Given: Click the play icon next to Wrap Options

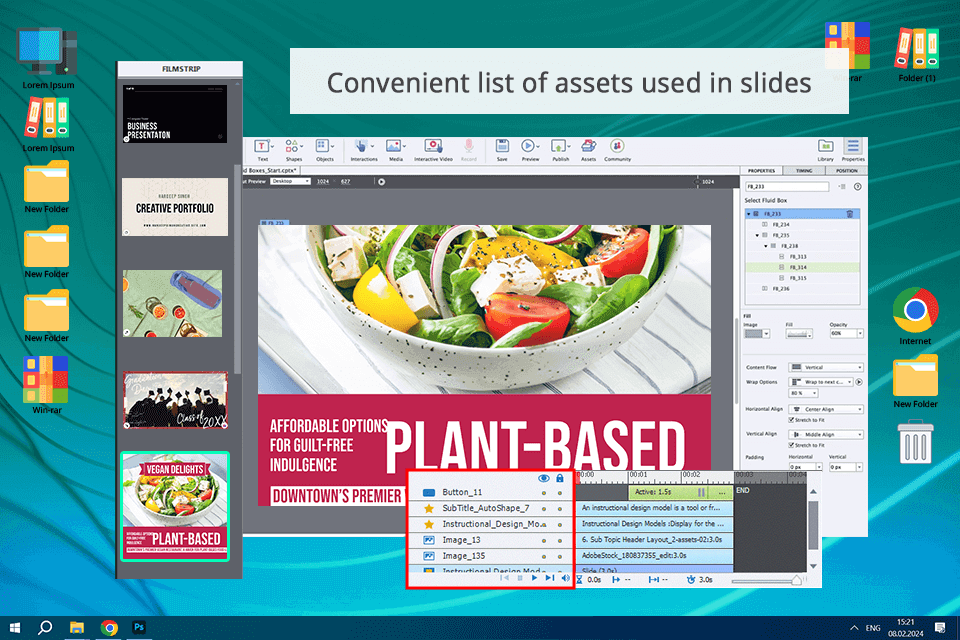Looking at the screenshot, I should (859, 382).
